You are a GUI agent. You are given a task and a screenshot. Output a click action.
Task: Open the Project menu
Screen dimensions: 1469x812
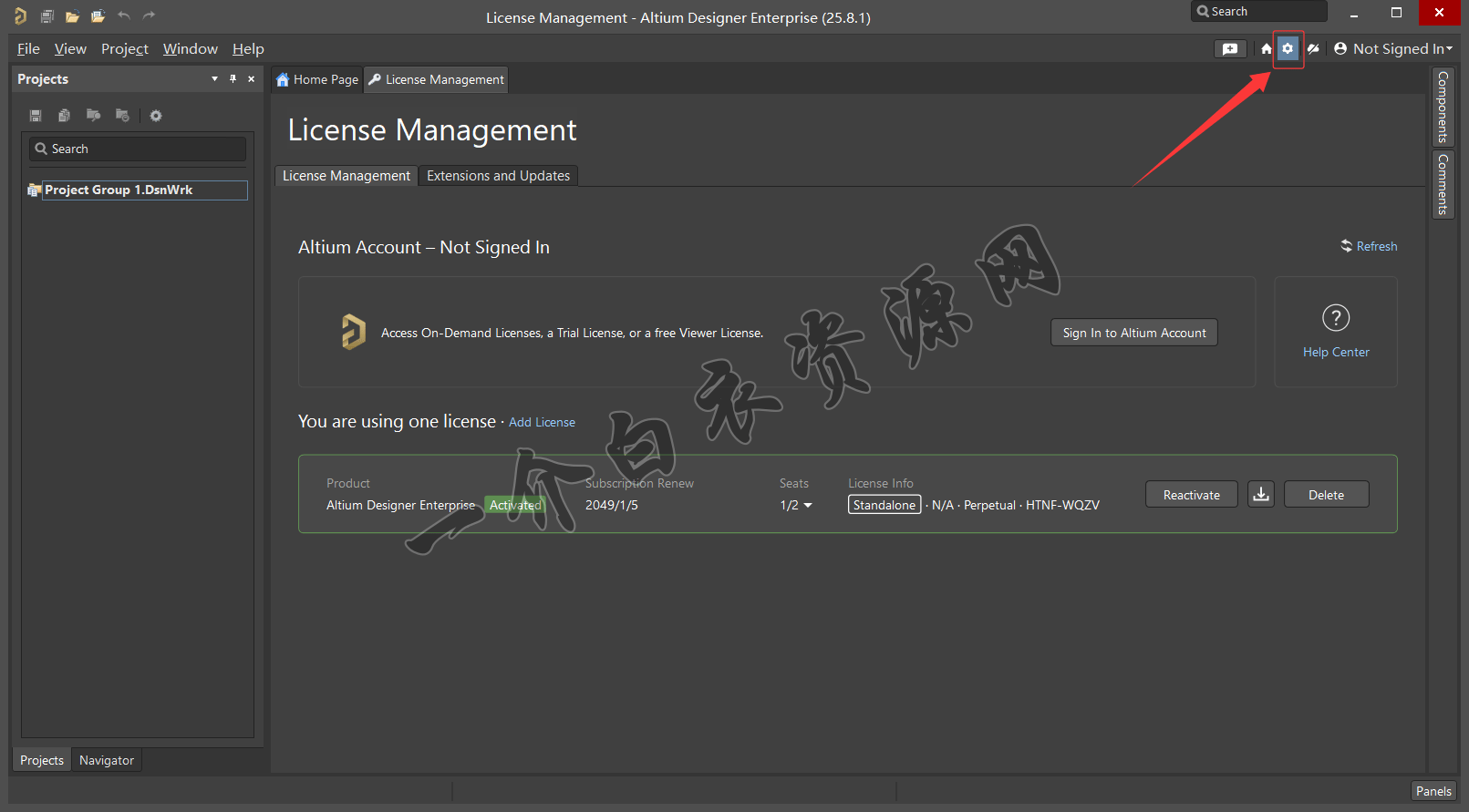124,49
